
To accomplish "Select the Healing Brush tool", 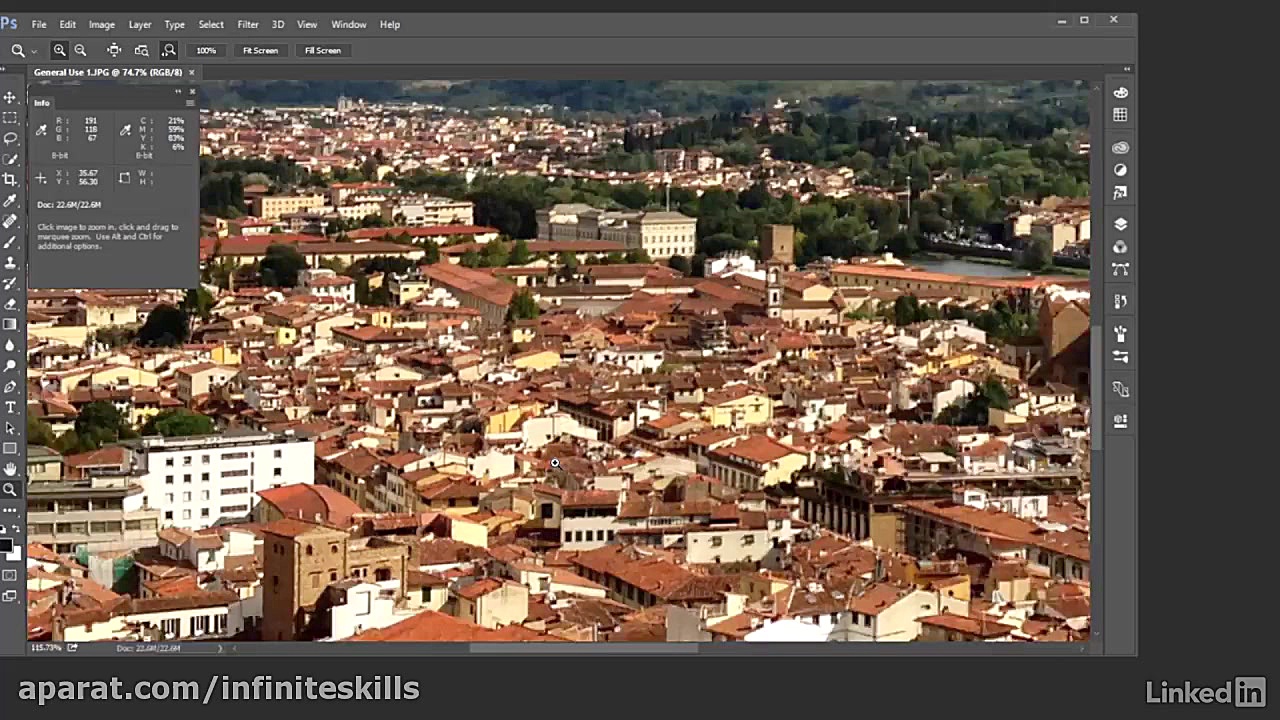I will [10, 221].
